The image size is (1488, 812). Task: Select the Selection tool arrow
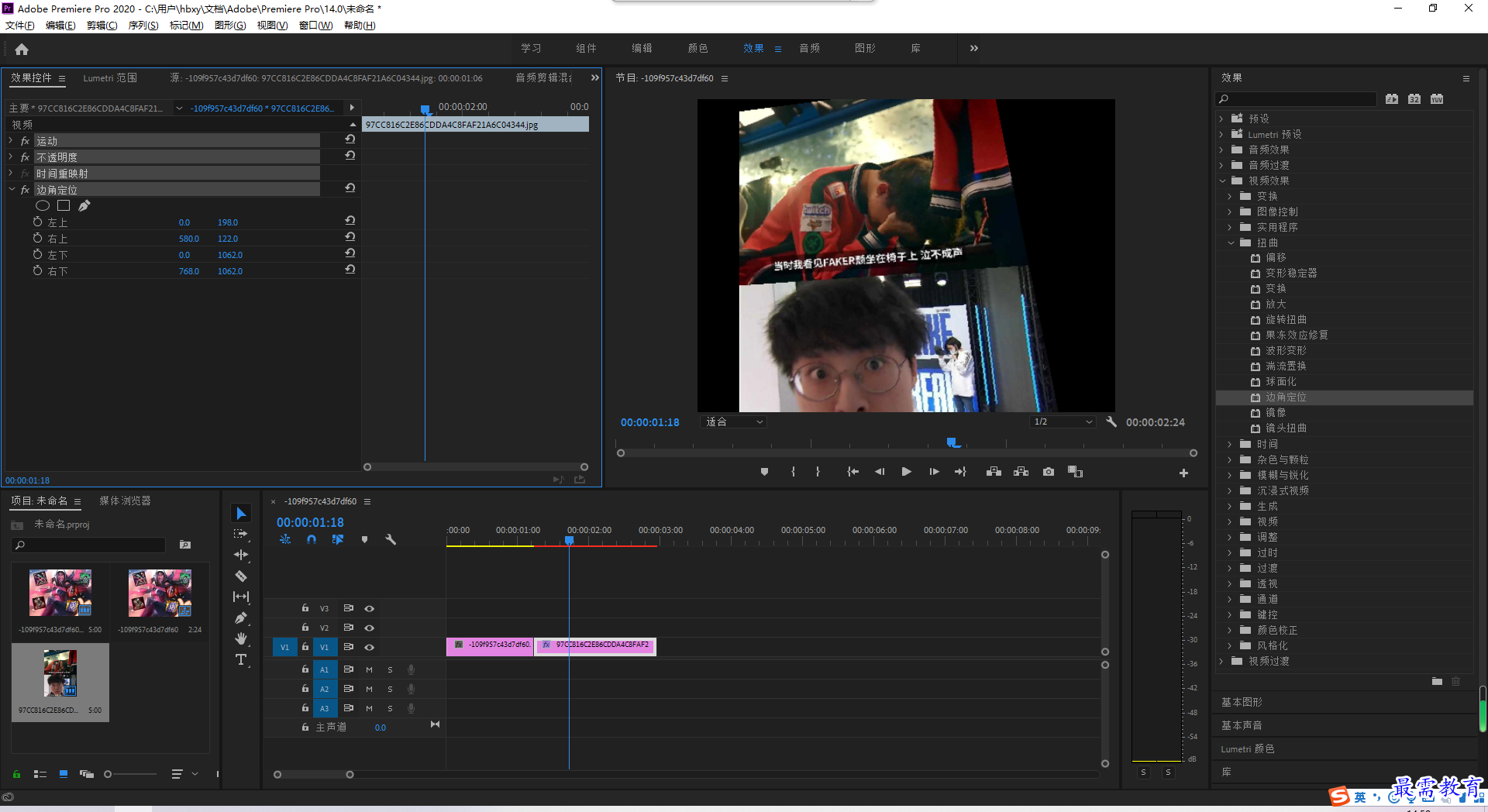[x=241, y=514]
